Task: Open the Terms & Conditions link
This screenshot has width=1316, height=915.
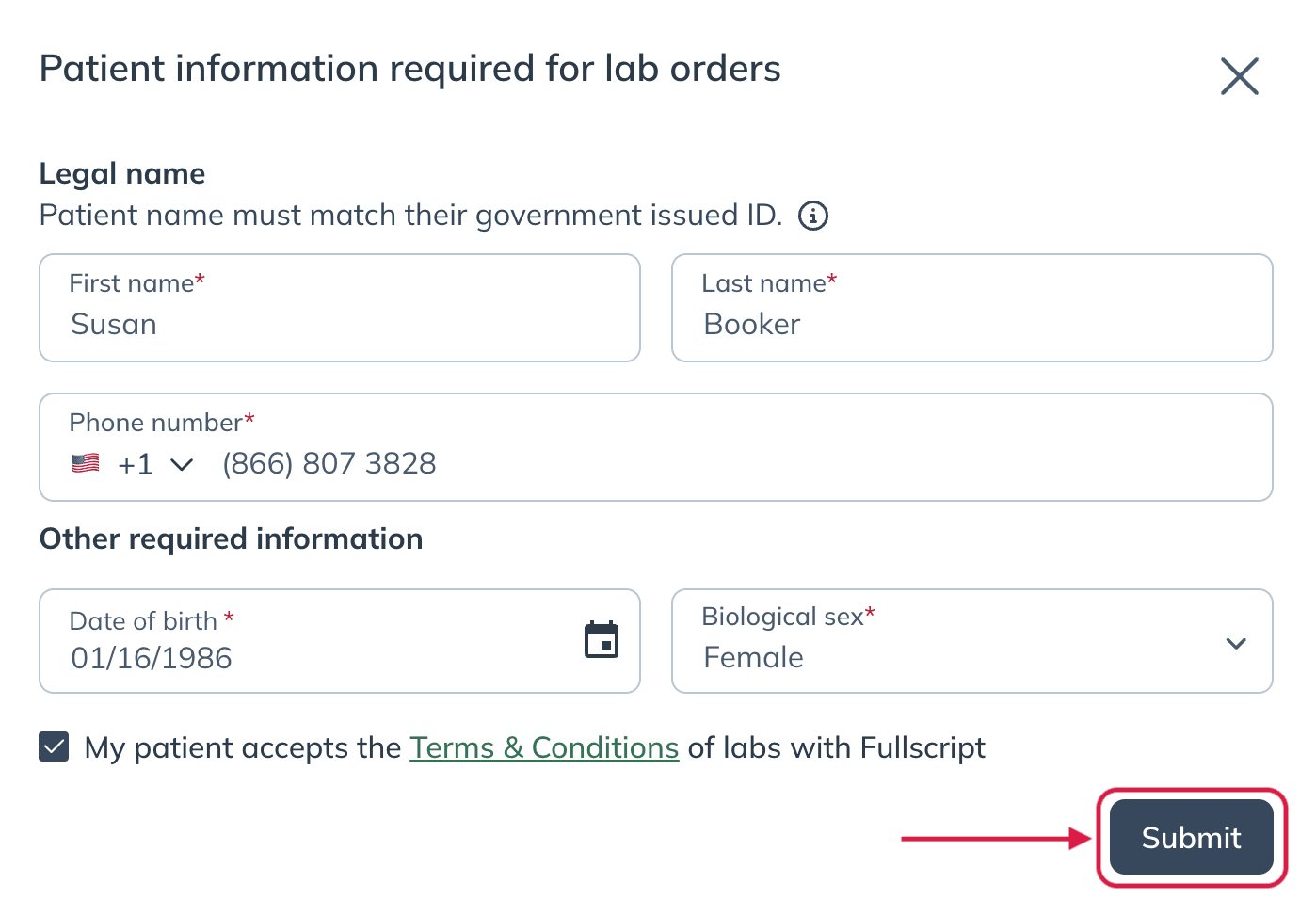Action: click(544, 747)
